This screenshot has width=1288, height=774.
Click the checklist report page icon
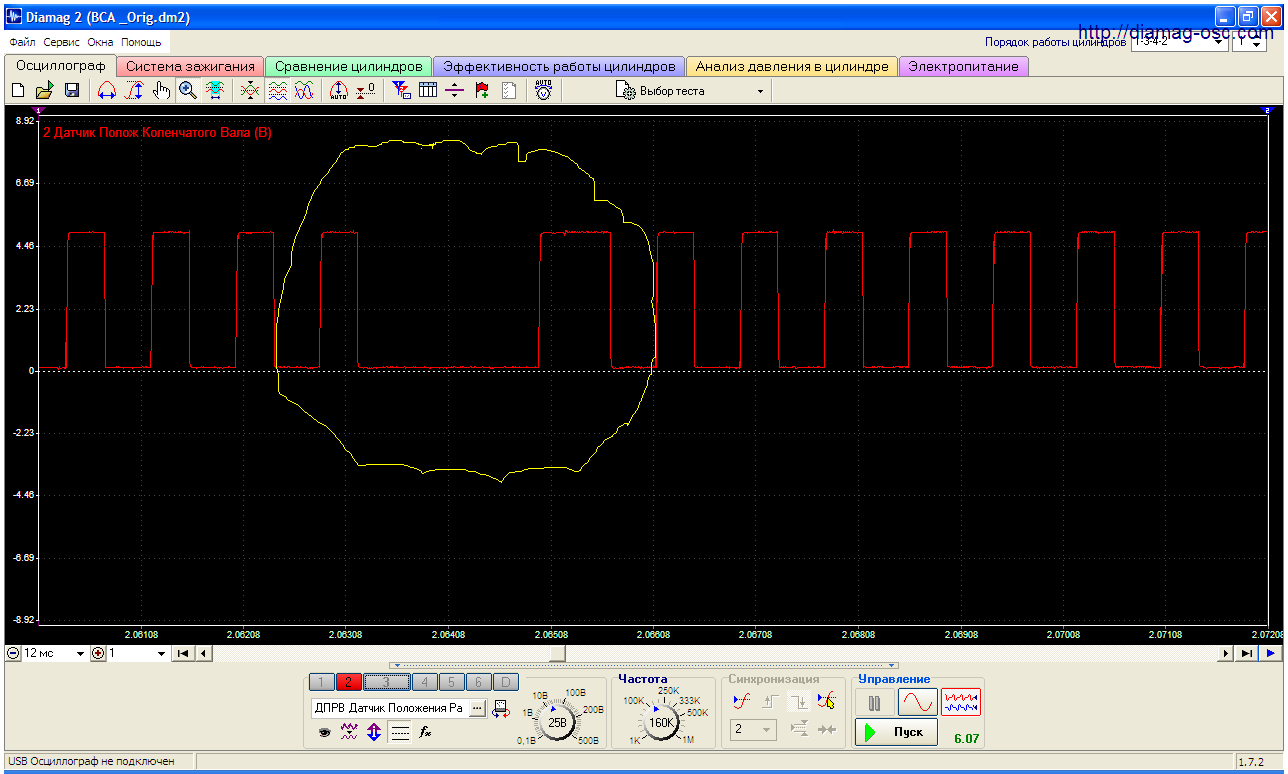coord(509,91)
